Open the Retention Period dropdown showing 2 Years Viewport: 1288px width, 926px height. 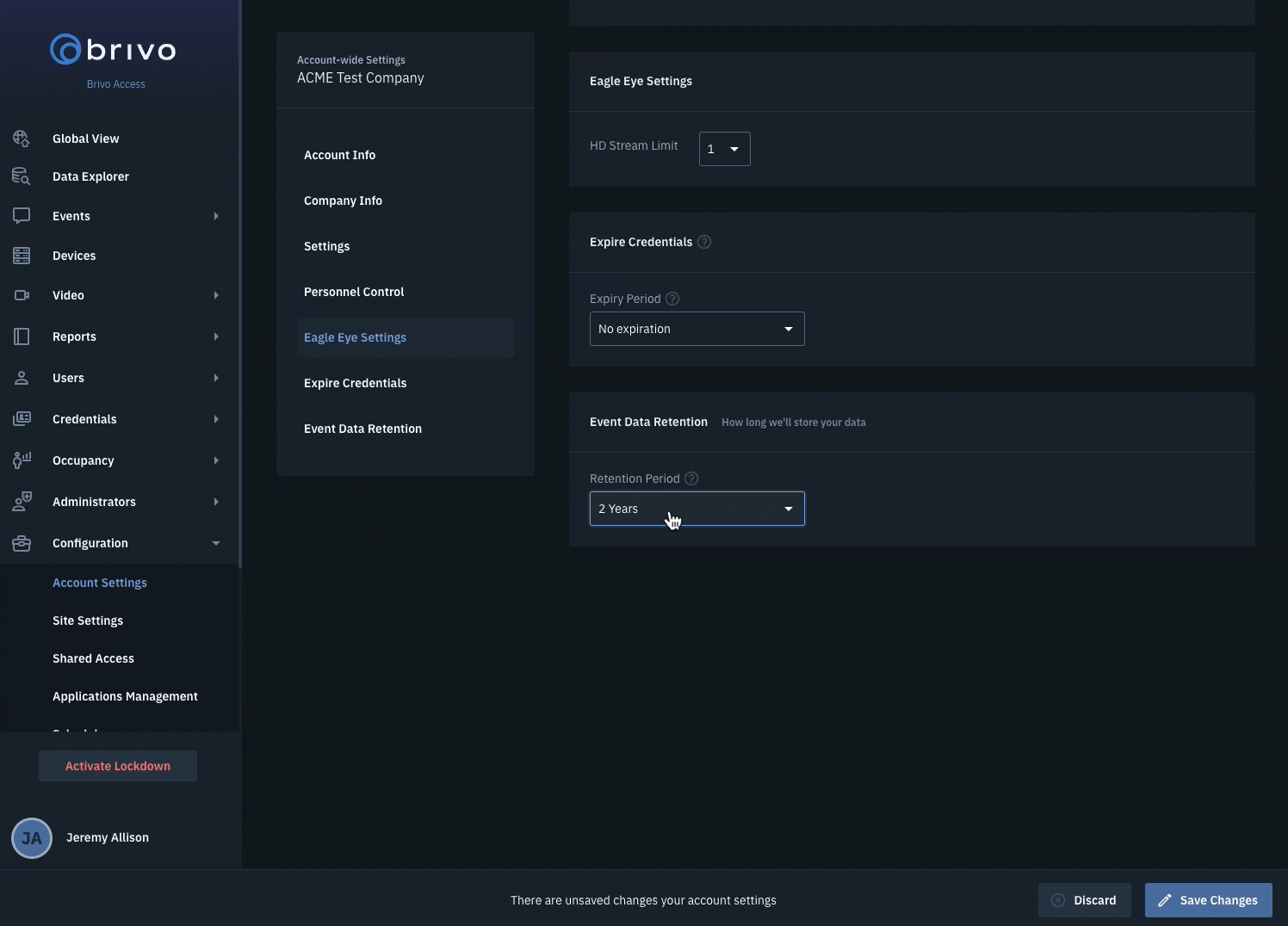(x=697, y=509)
